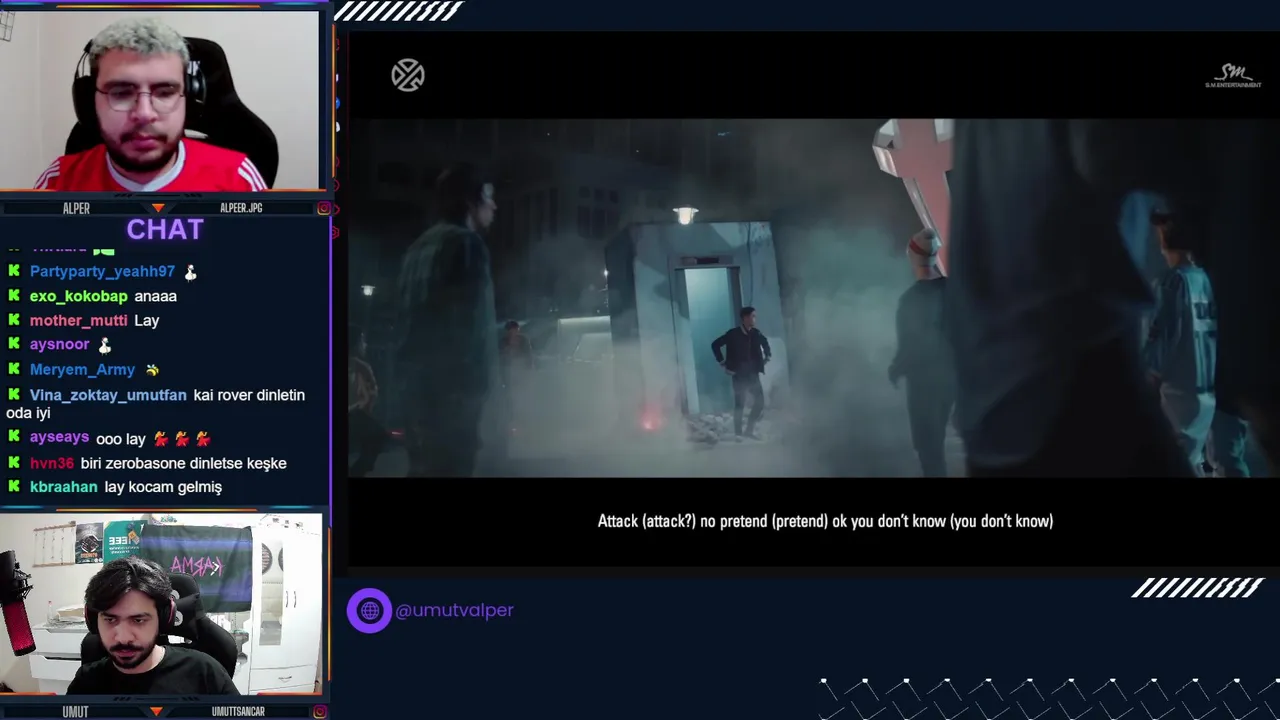Viewport: 1280px width, 720px height.
Task: Click the ALPEER.JPG handle label
Action: pyautogui.click(x=241, y=208)
